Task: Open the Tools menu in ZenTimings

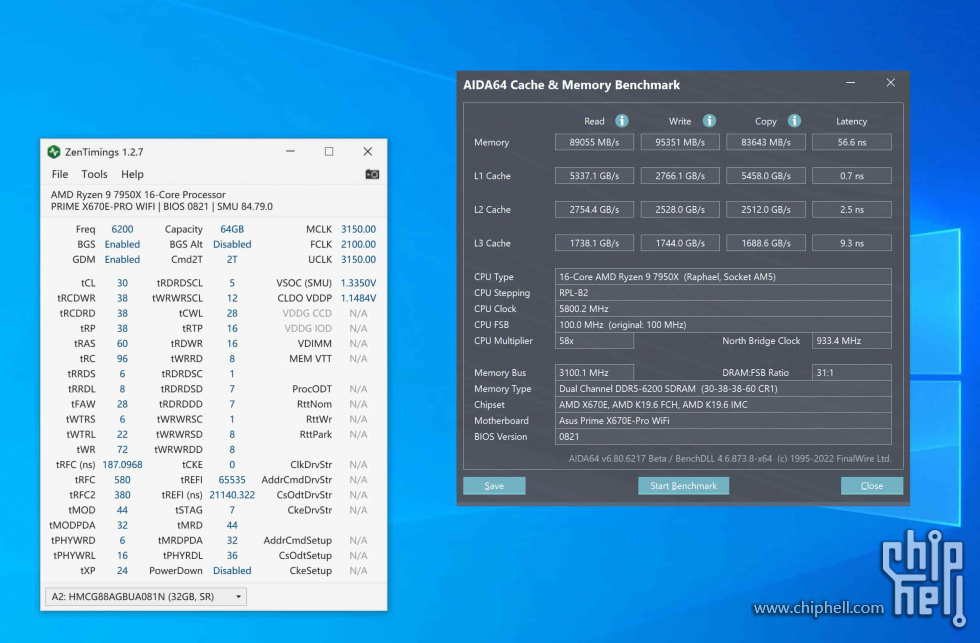Action: click(94, 174)
